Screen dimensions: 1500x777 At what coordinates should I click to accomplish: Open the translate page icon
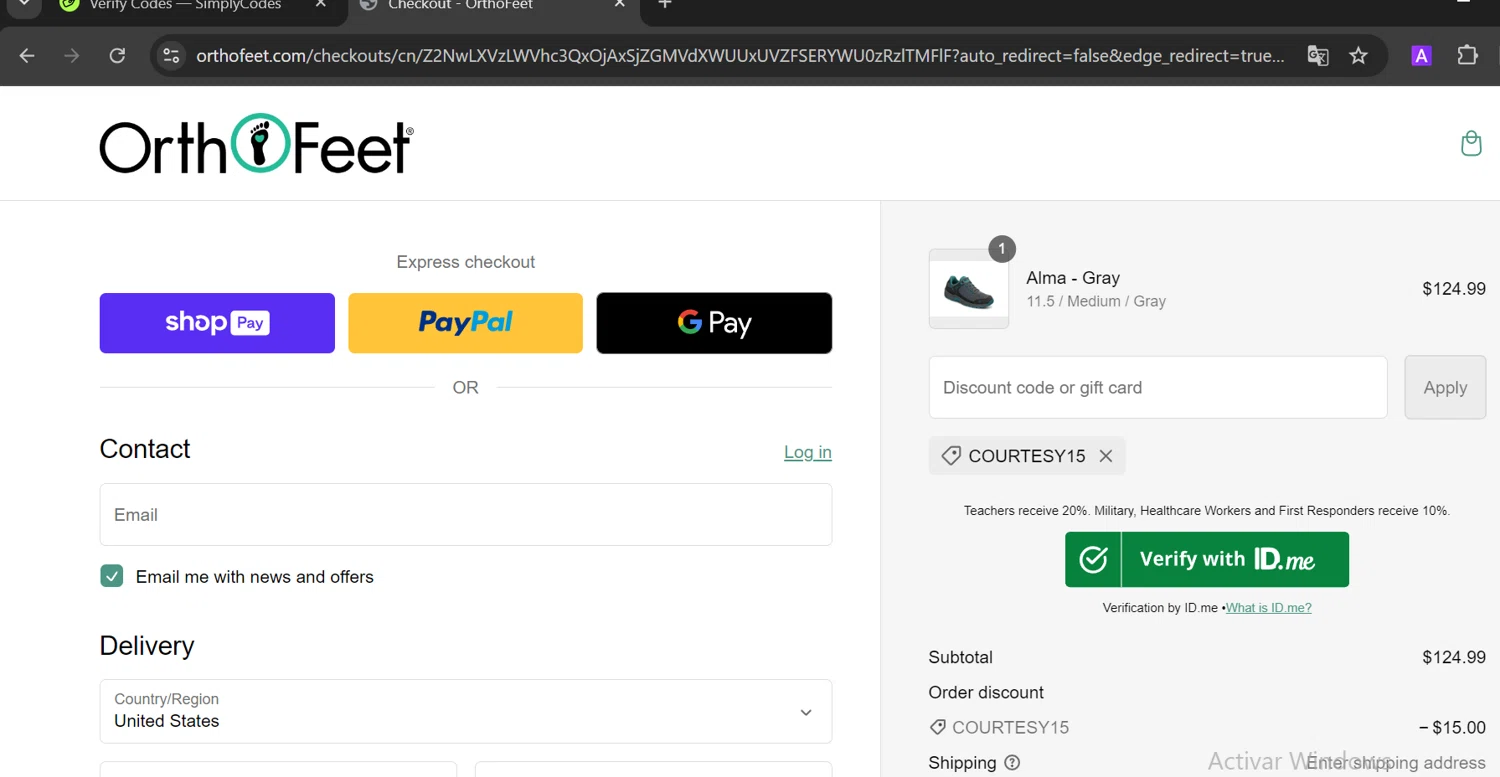pyautogui.click(x=1318, y=56)
